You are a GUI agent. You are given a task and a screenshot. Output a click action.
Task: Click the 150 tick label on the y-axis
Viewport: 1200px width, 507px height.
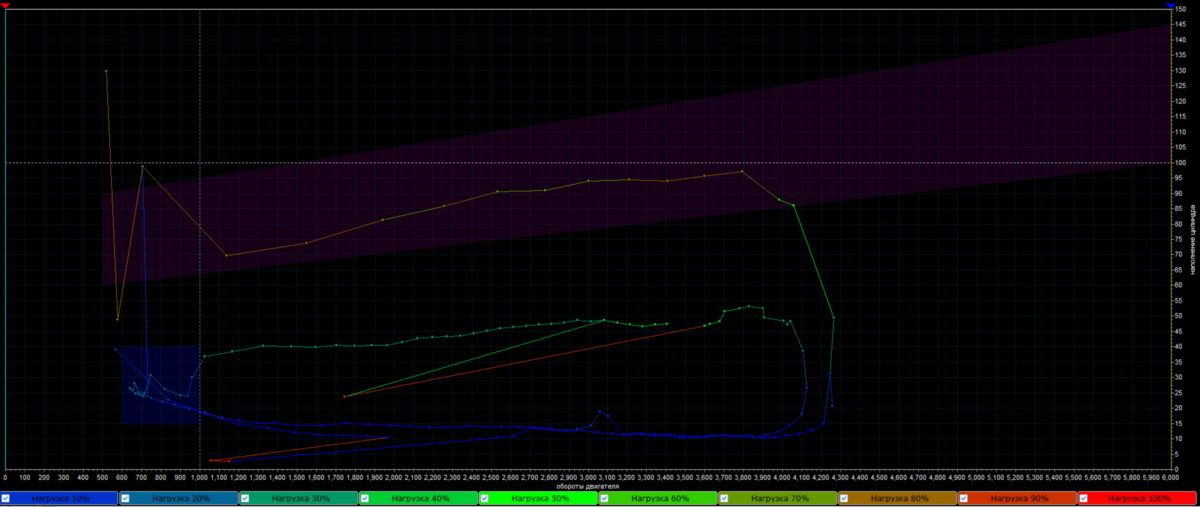point(1180,9)
